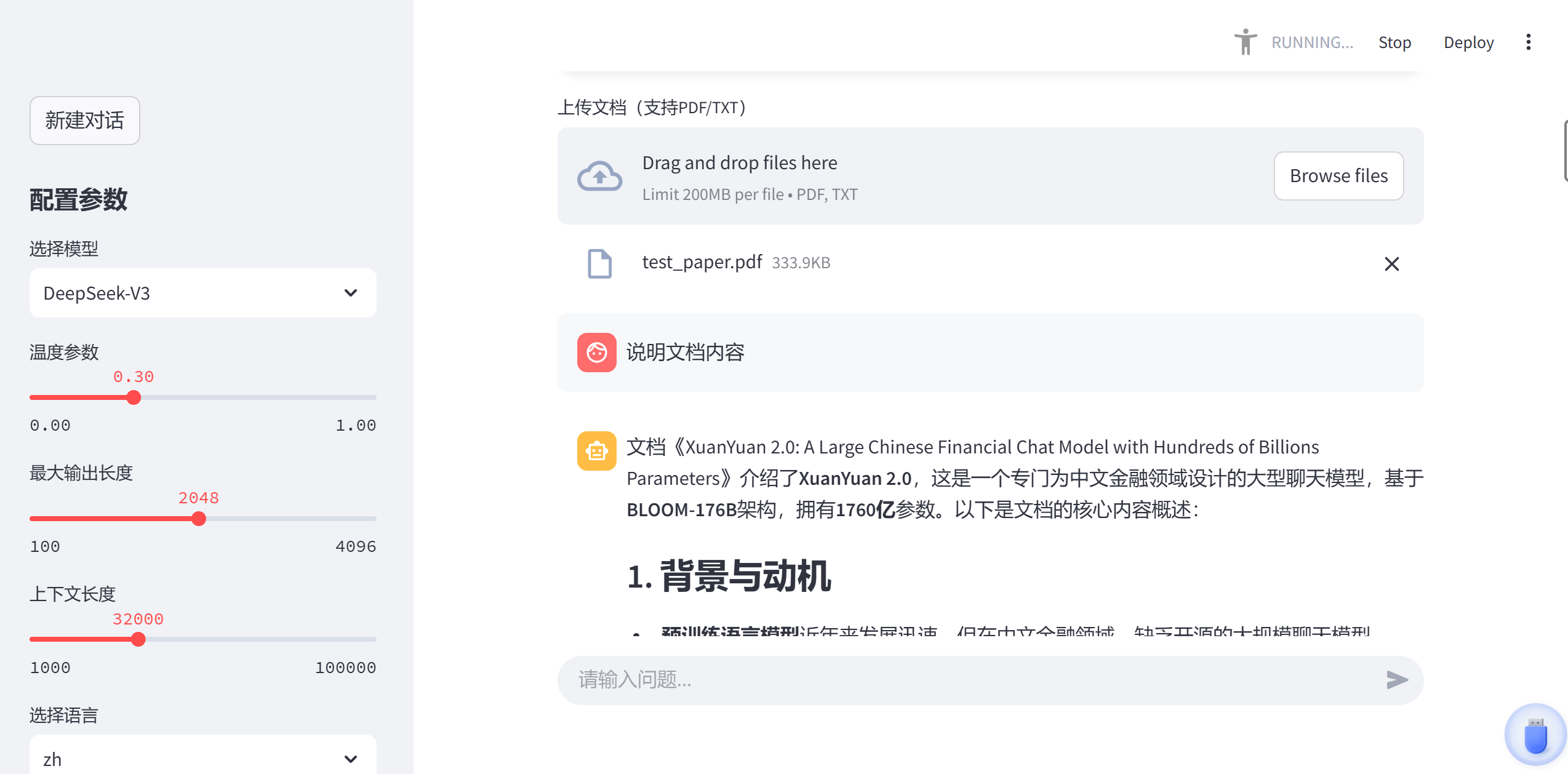Click the test_paper.pdf file icon
The image size is (1568, 774).
pyautogui.click(x=599, y=263)
